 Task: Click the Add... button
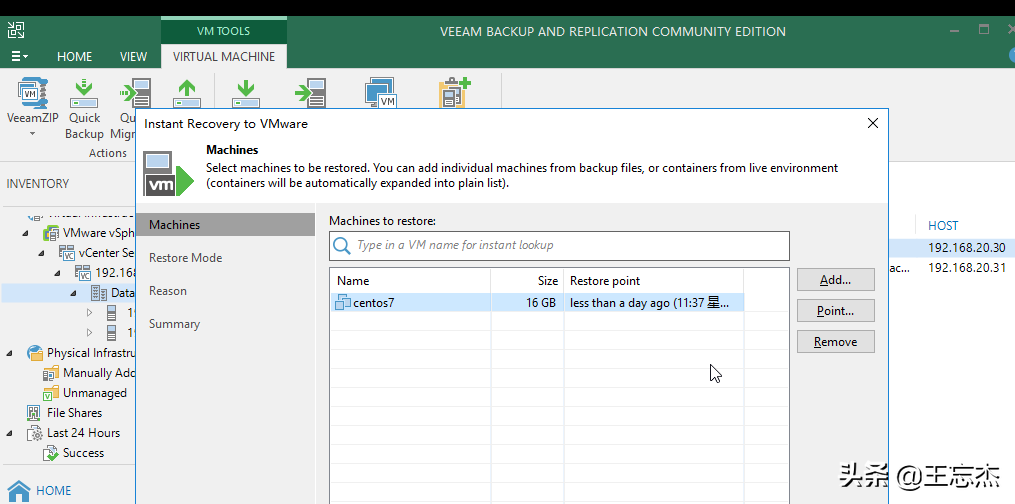[836, 280]
